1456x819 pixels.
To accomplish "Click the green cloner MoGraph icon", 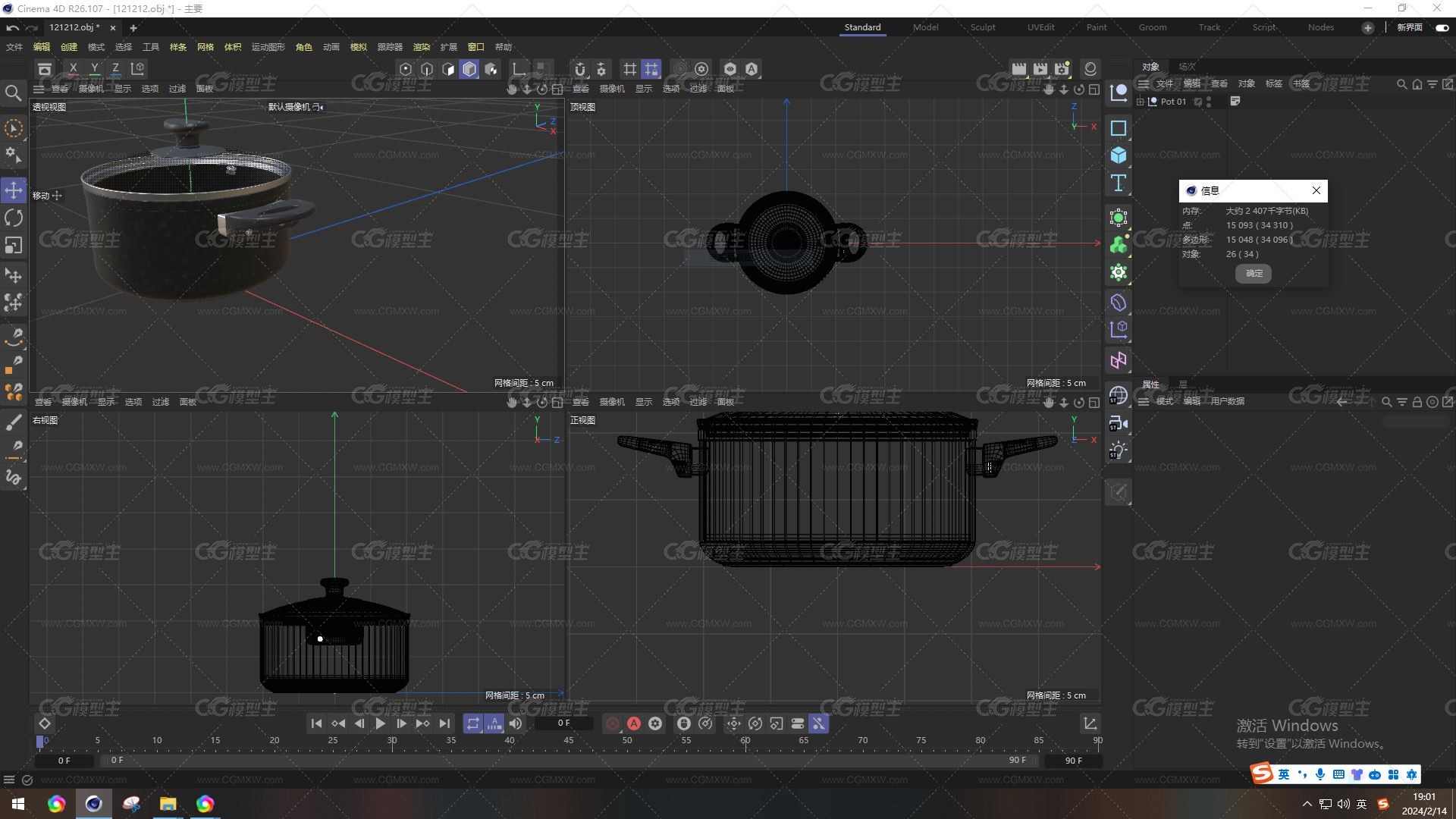I will click(1119, 245).
